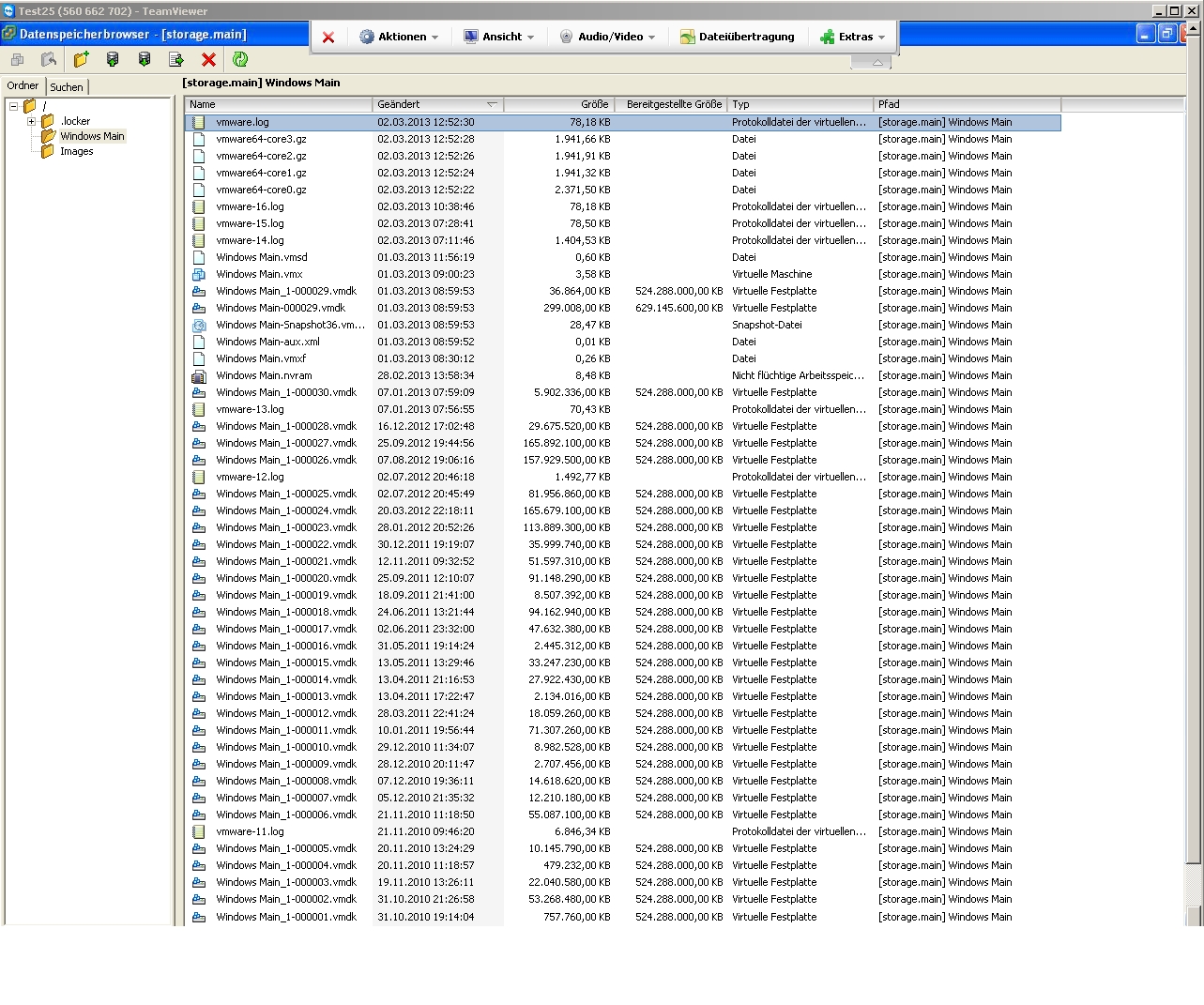Sort list by Typ column header

click(800, 104)
